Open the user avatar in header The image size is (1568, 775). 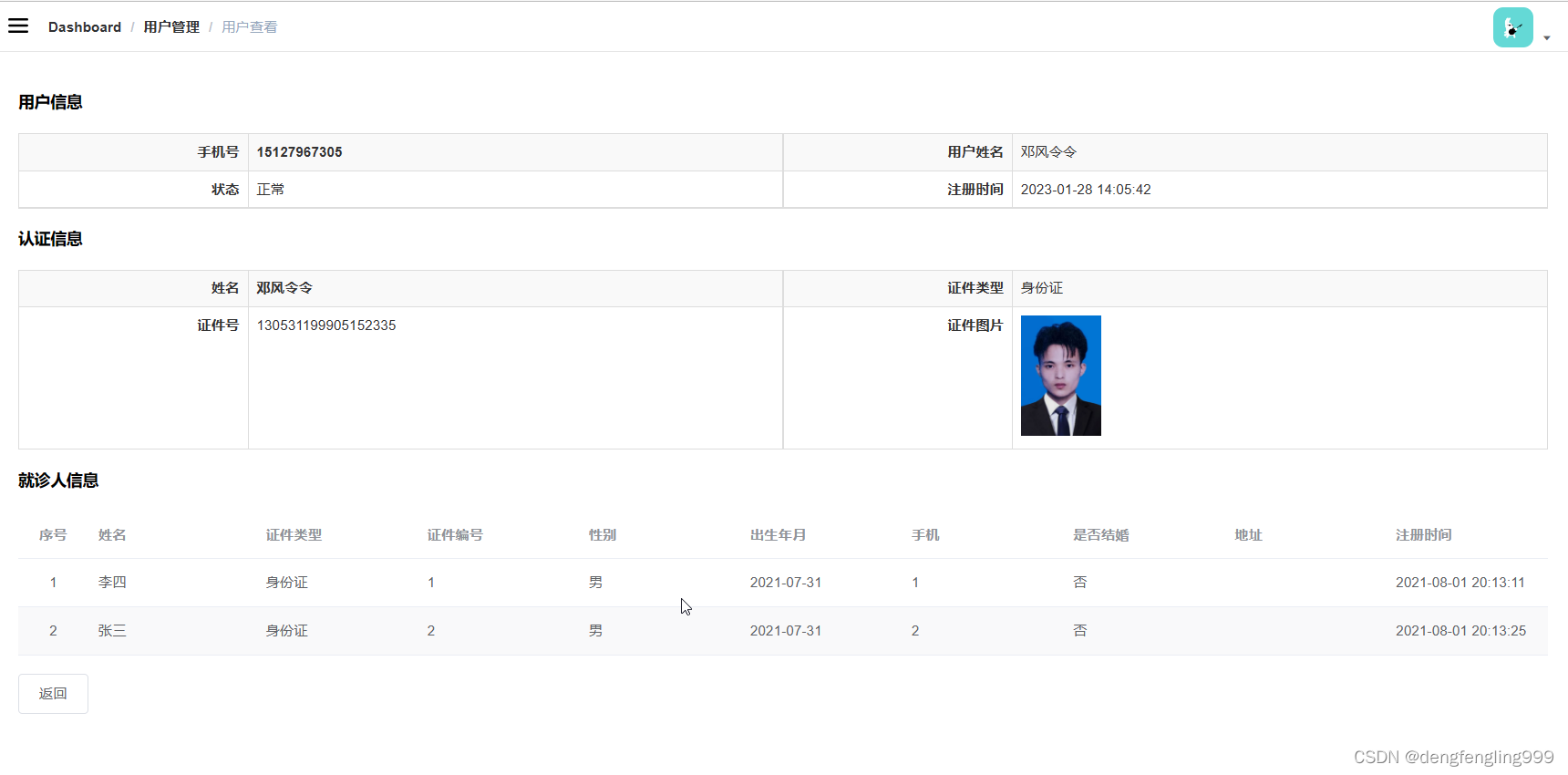[x=1512, y=27]
